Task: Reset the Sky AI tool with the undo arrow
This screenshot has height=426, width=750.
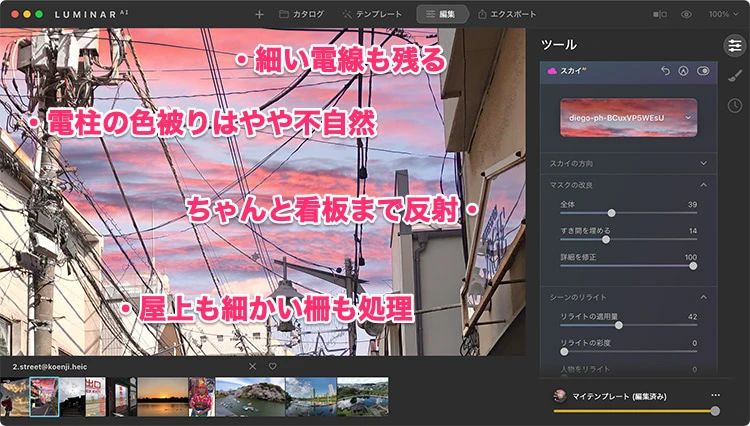Action: click(666, 71)
